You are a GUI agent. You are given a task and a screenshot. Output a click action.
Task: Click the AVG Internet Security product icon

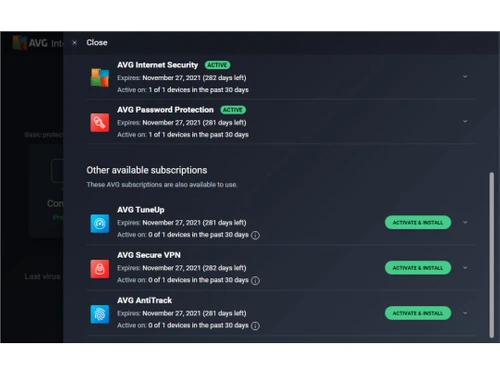[x=100, y=77]
